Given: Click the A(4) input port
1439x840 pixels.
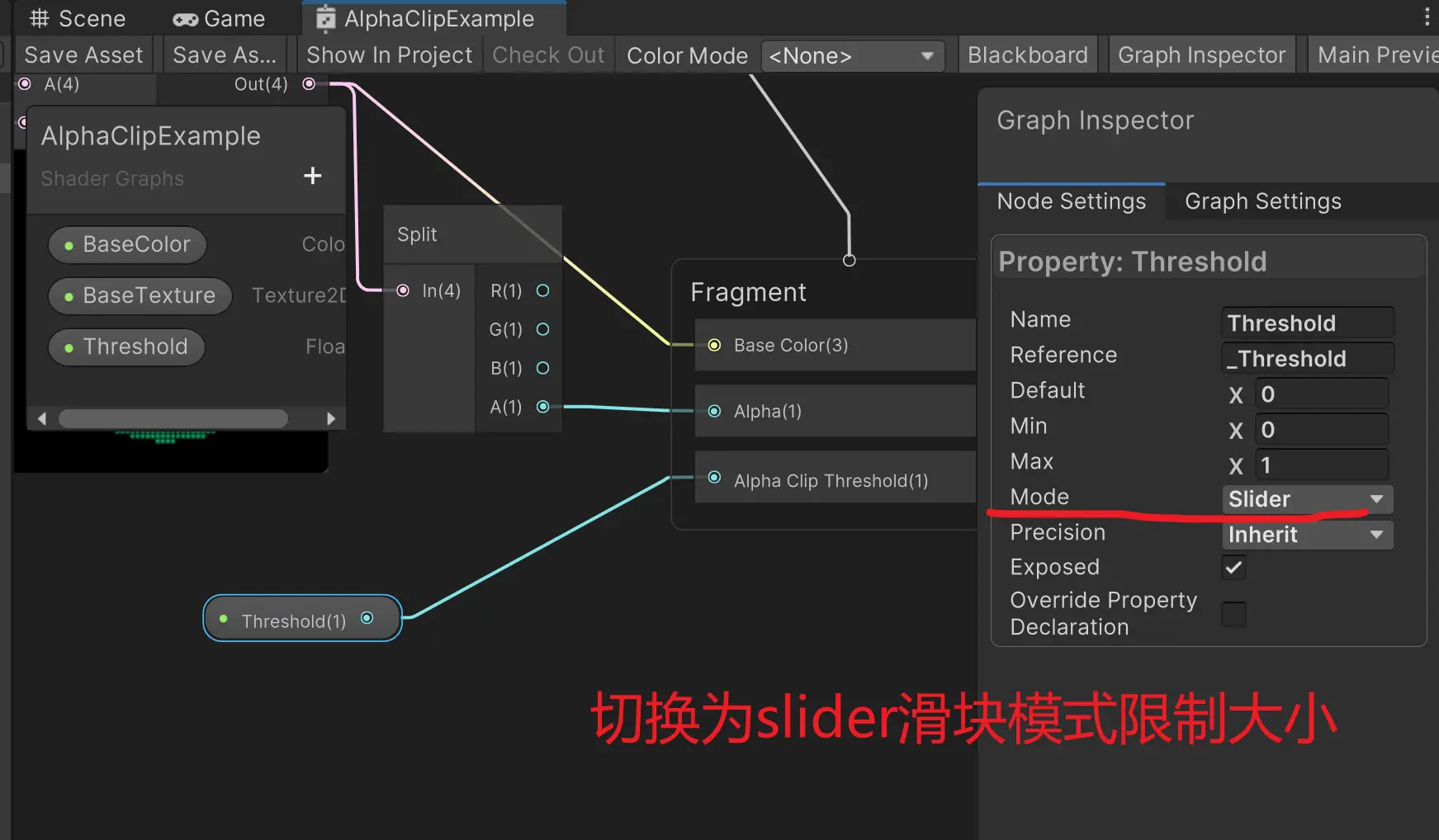Looking at the screenshot, I should [25, 83].
